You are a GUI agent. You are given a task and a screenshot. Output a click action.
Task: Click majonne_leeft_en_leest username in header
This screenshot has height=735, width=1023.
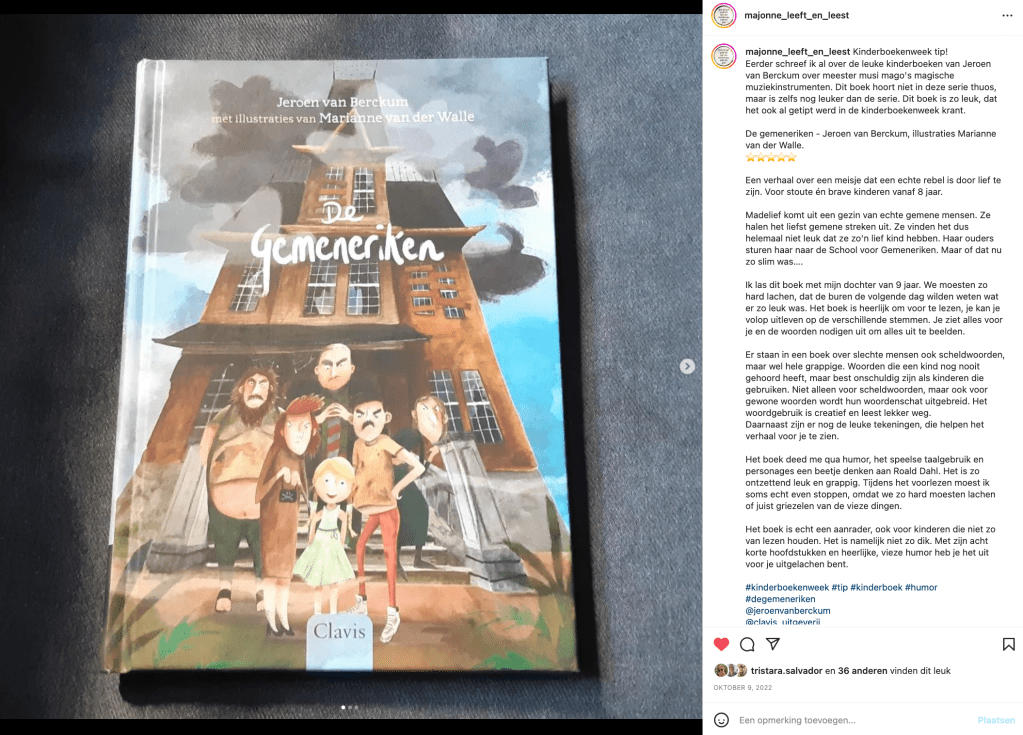point(797,16)
